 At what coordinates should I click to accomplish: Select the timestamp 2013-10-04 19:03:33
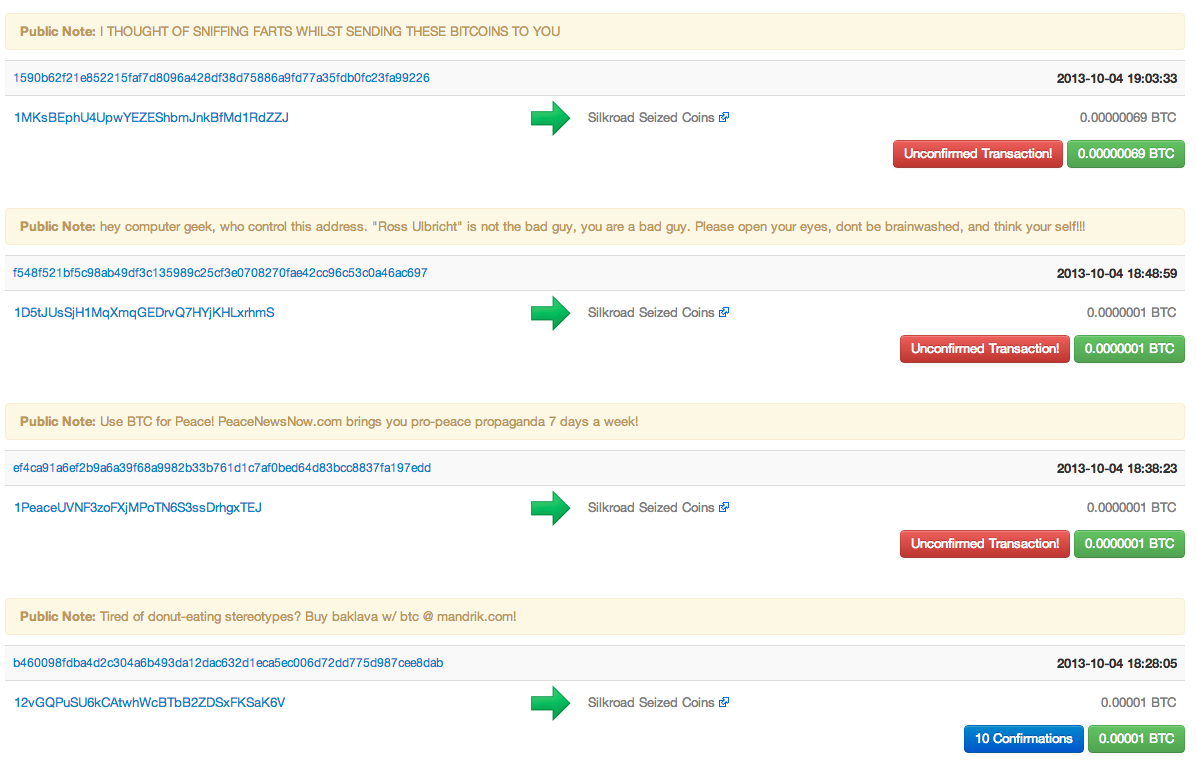[1117, 79]
